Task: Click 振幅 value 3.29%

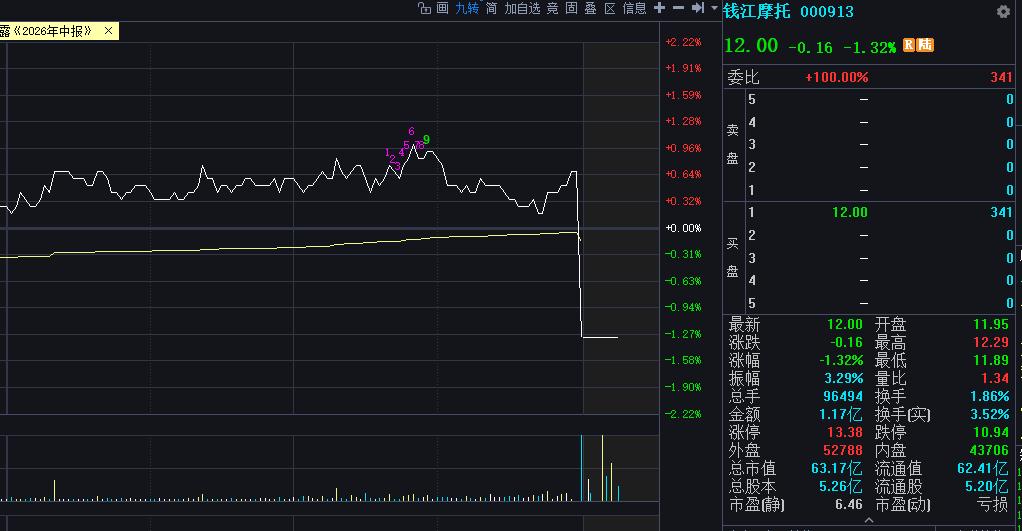Action: (x=843, y=378)
